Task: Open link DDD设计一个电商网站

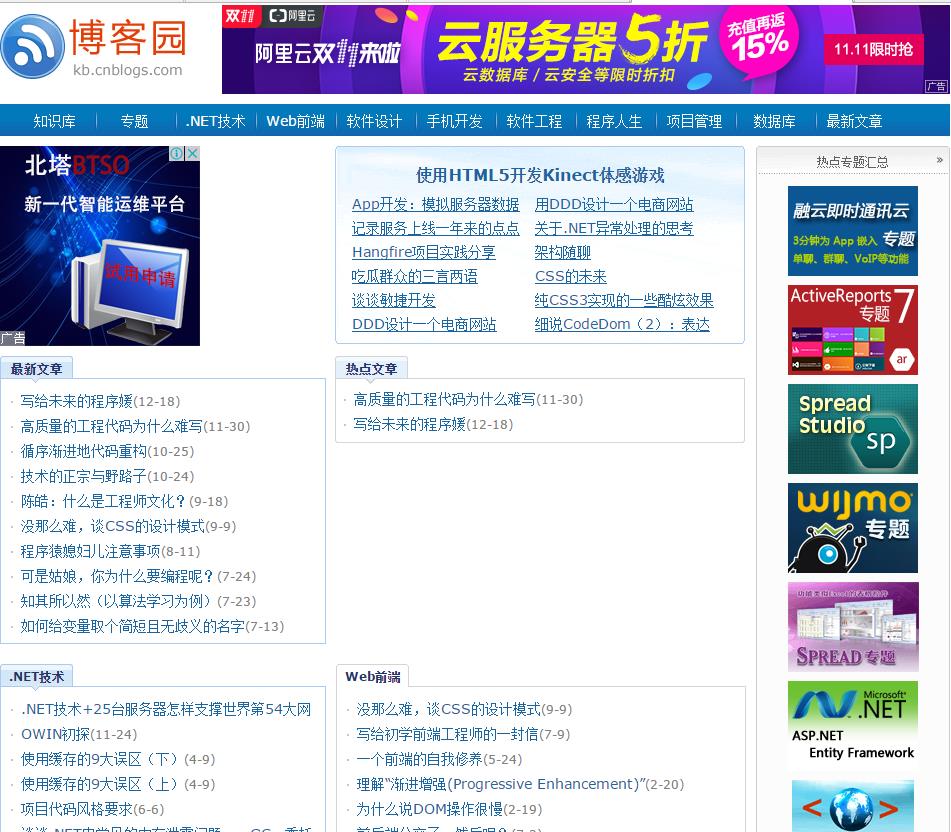Action: tap(425, 324)
